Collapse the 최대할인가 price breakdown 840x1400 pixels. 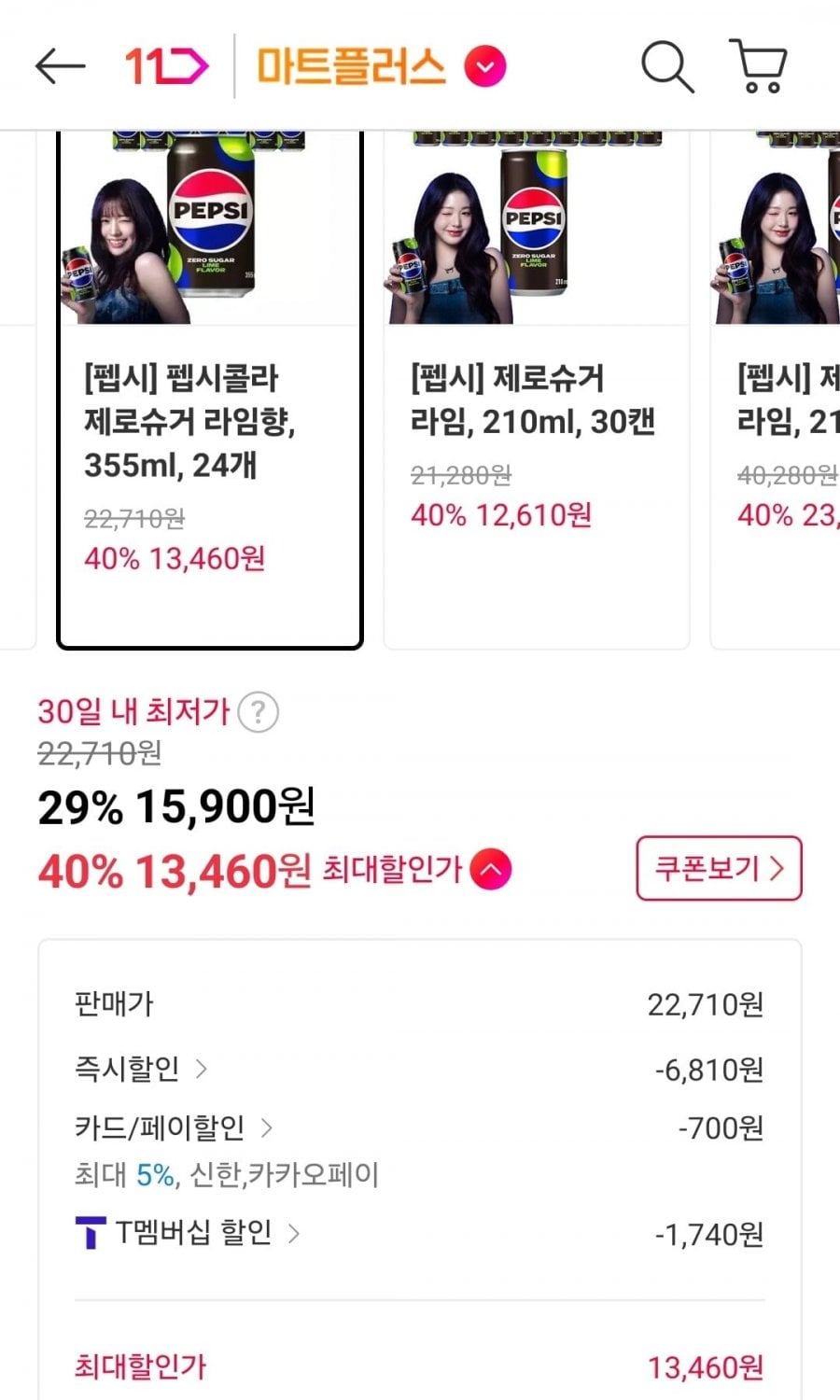pos(491,870)
